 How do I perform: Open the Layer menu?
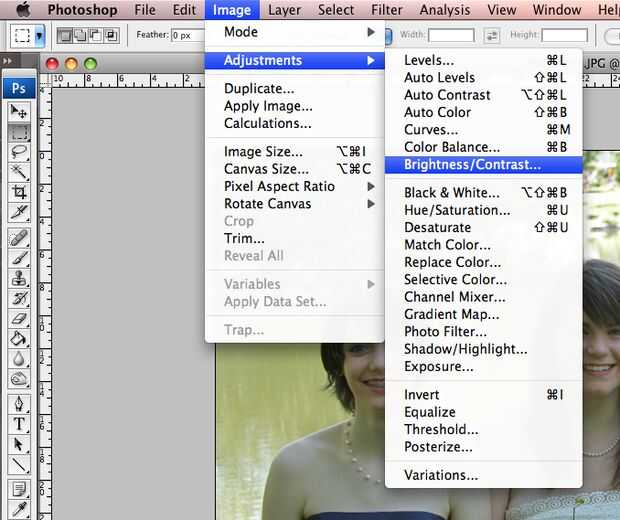coord(284,10)
